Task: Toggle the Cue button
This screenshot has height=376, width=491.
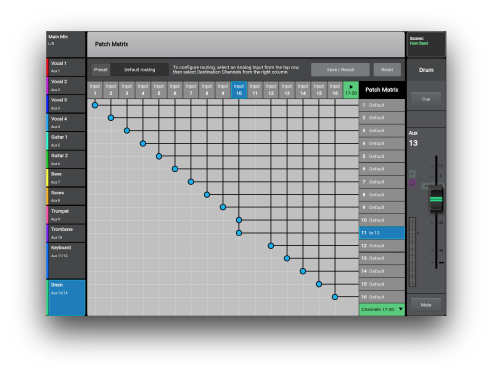Action: (426, 99)
